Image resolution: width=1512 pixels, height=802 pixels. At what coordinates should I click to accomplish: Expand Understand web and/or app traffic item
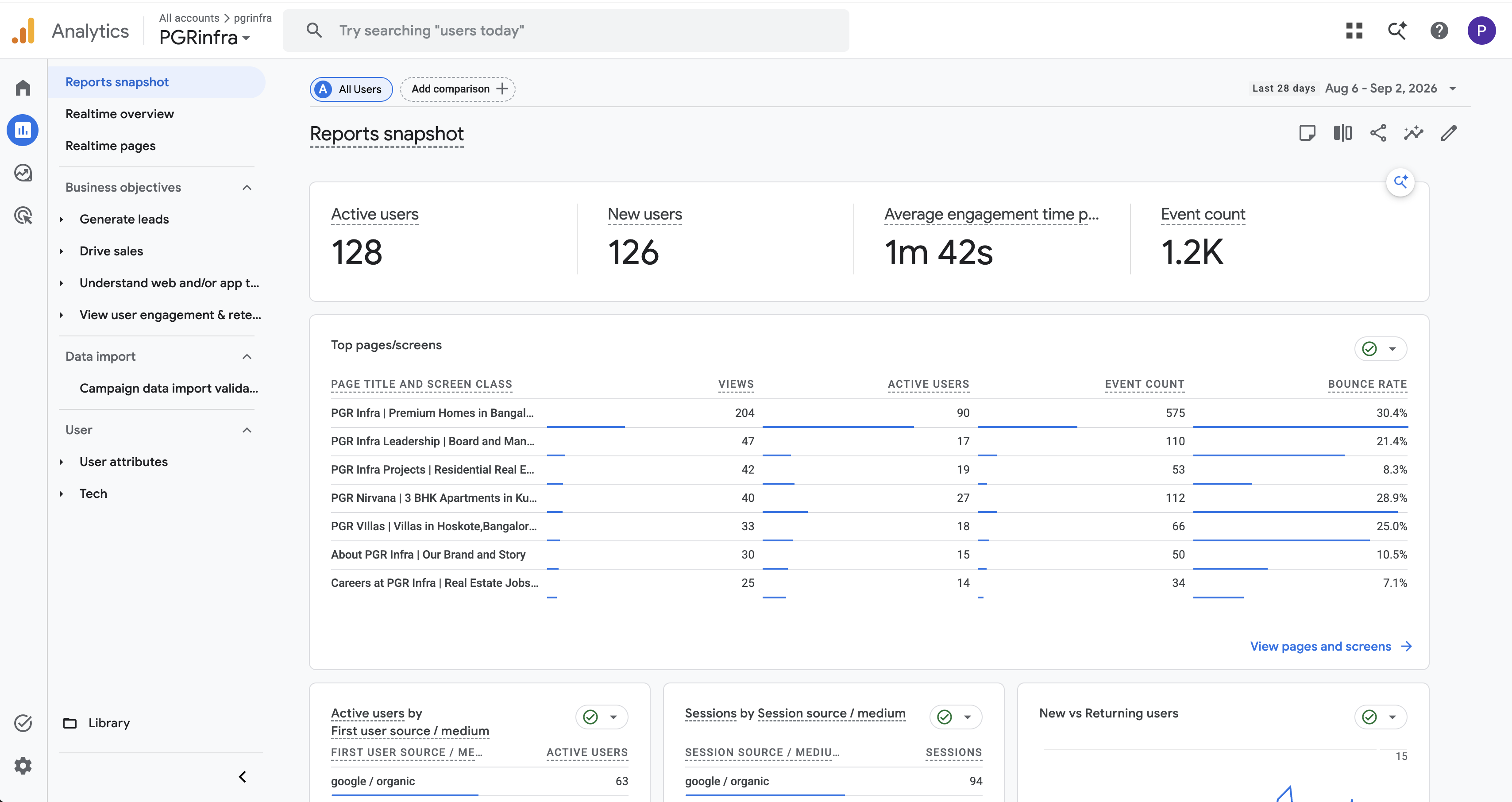point(61,283)
